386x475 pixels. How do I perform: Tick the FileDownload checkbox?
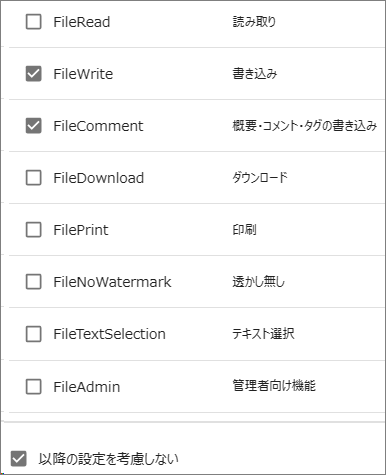(34, 178)
